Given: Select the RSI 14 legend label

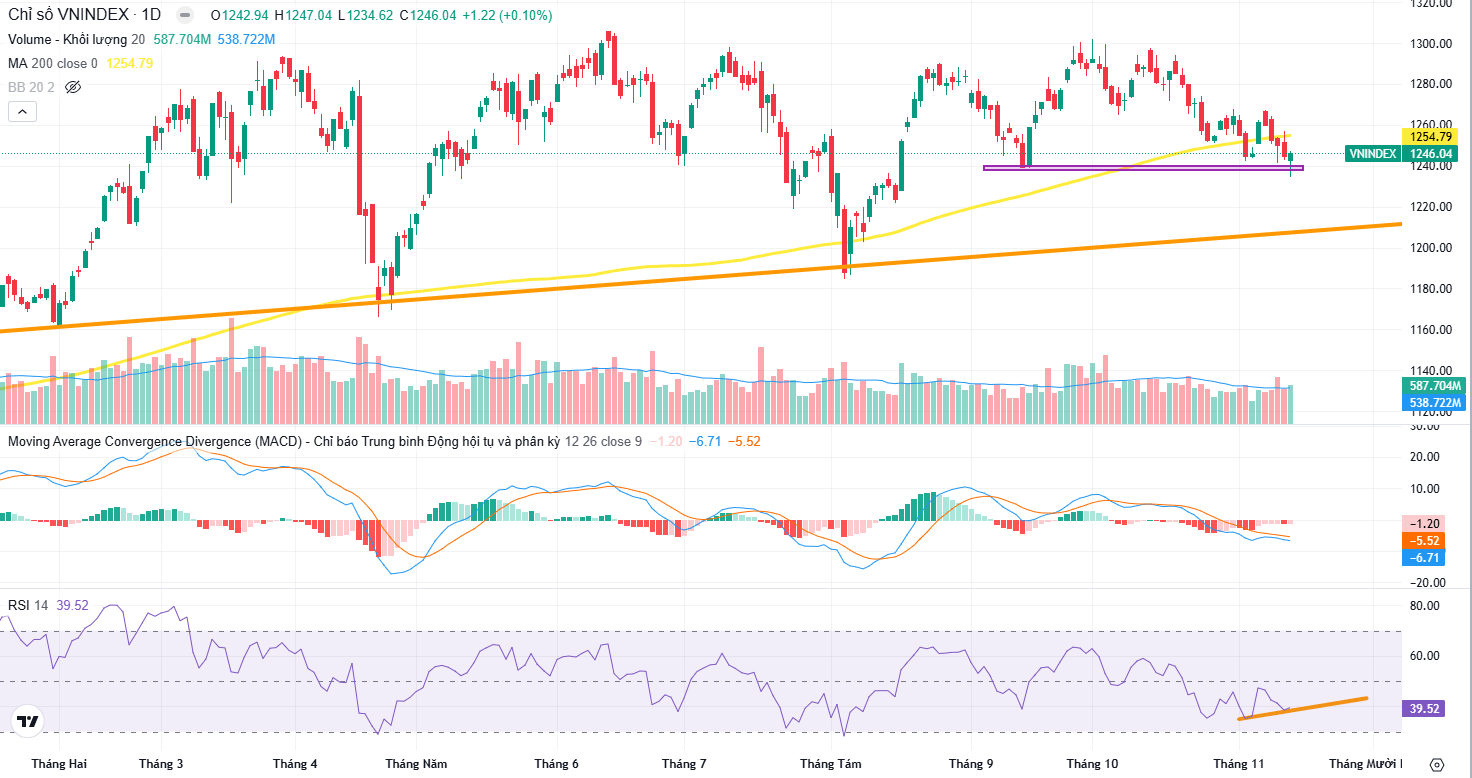Looking at the screenshot, I should click(x=29, y=605).
